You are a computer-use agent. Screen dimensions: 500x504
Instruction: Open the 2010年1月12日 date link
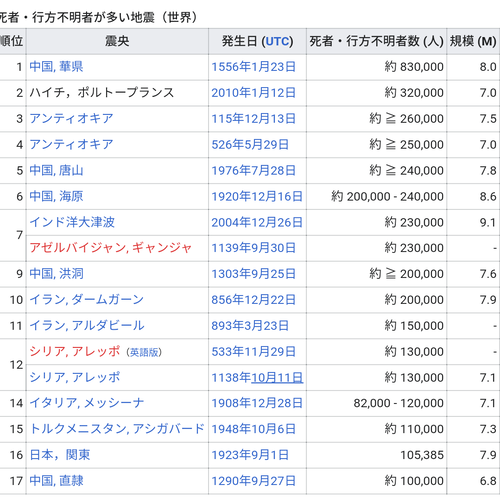click(253, 93)
